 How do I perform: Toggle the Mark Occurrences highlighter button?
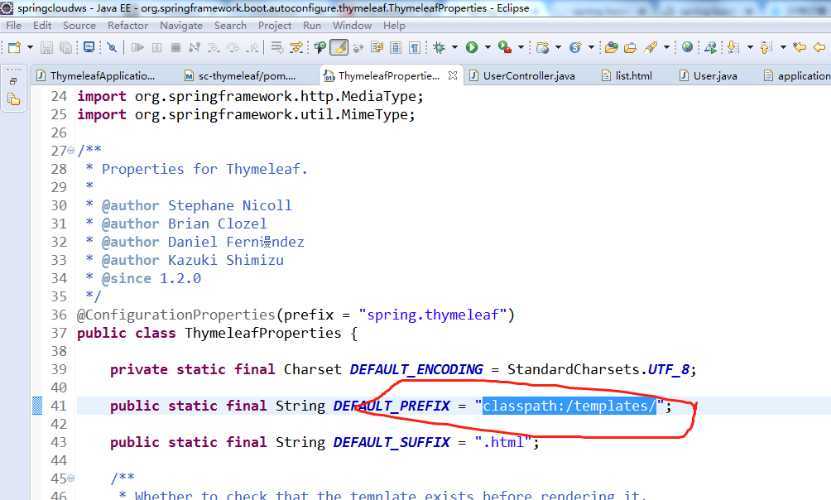339,48
